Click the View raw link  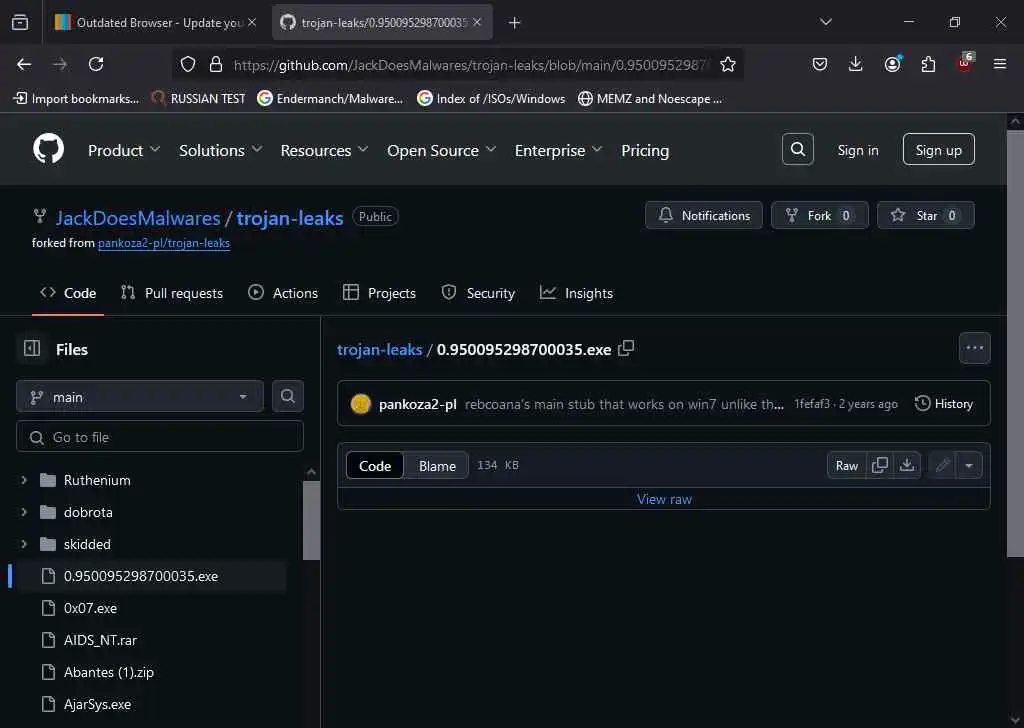[x=664, y=499]
